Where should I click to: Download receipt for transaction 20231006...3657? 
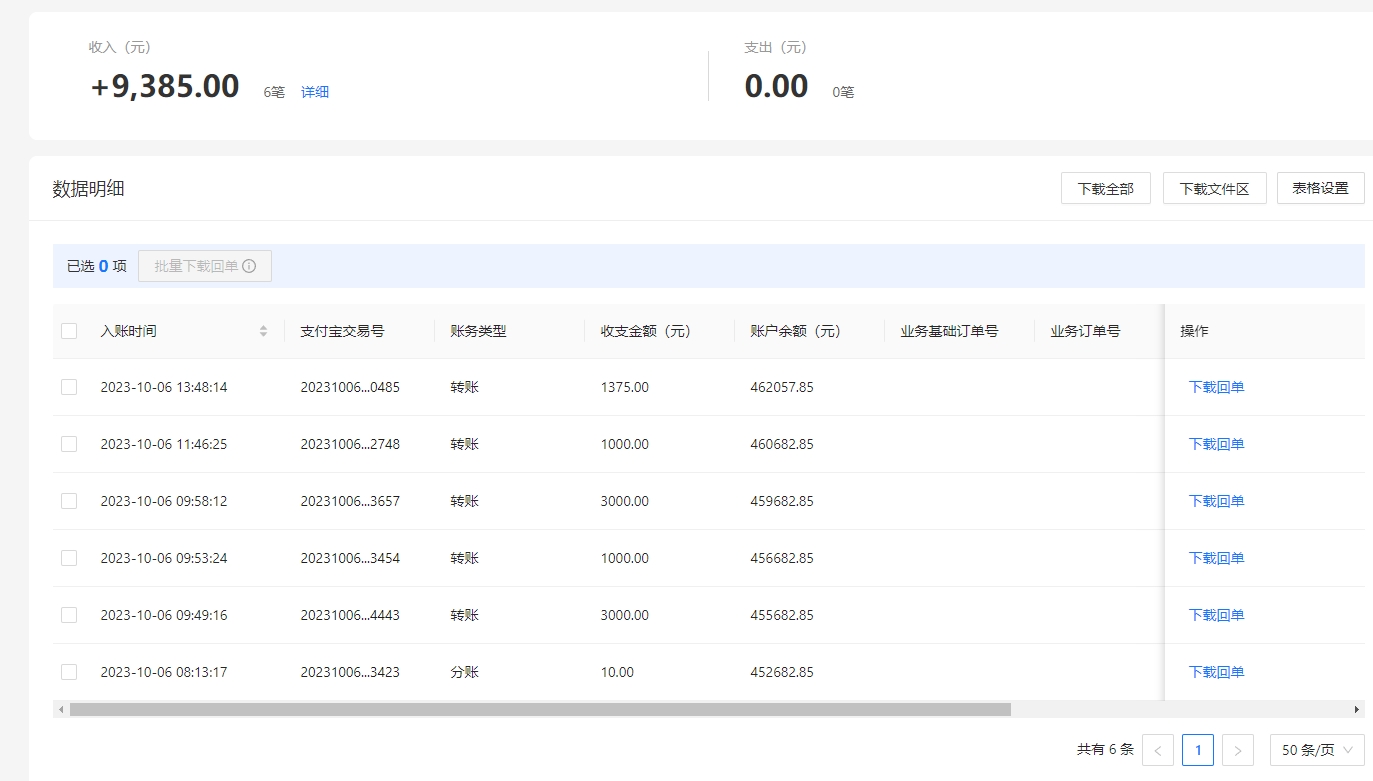[1216, 501]
